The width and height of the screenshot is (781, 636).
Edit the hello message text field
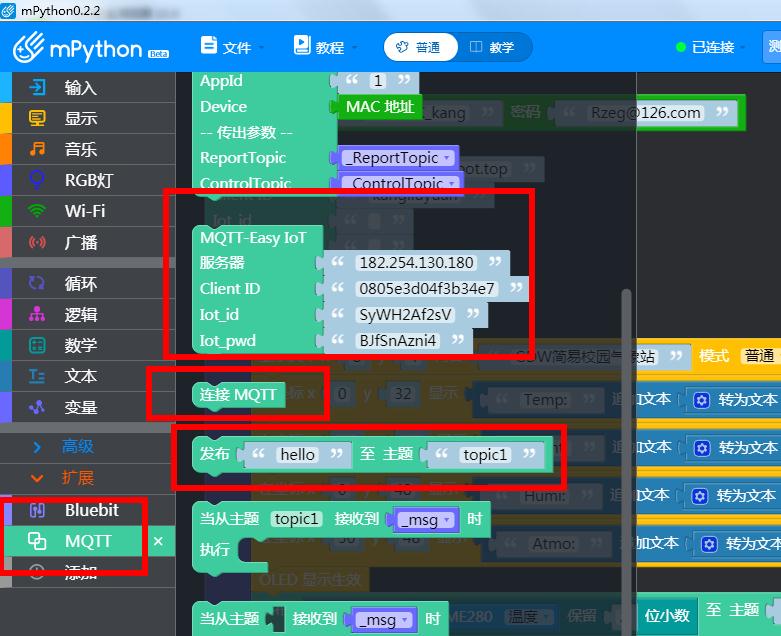point(297,455)
